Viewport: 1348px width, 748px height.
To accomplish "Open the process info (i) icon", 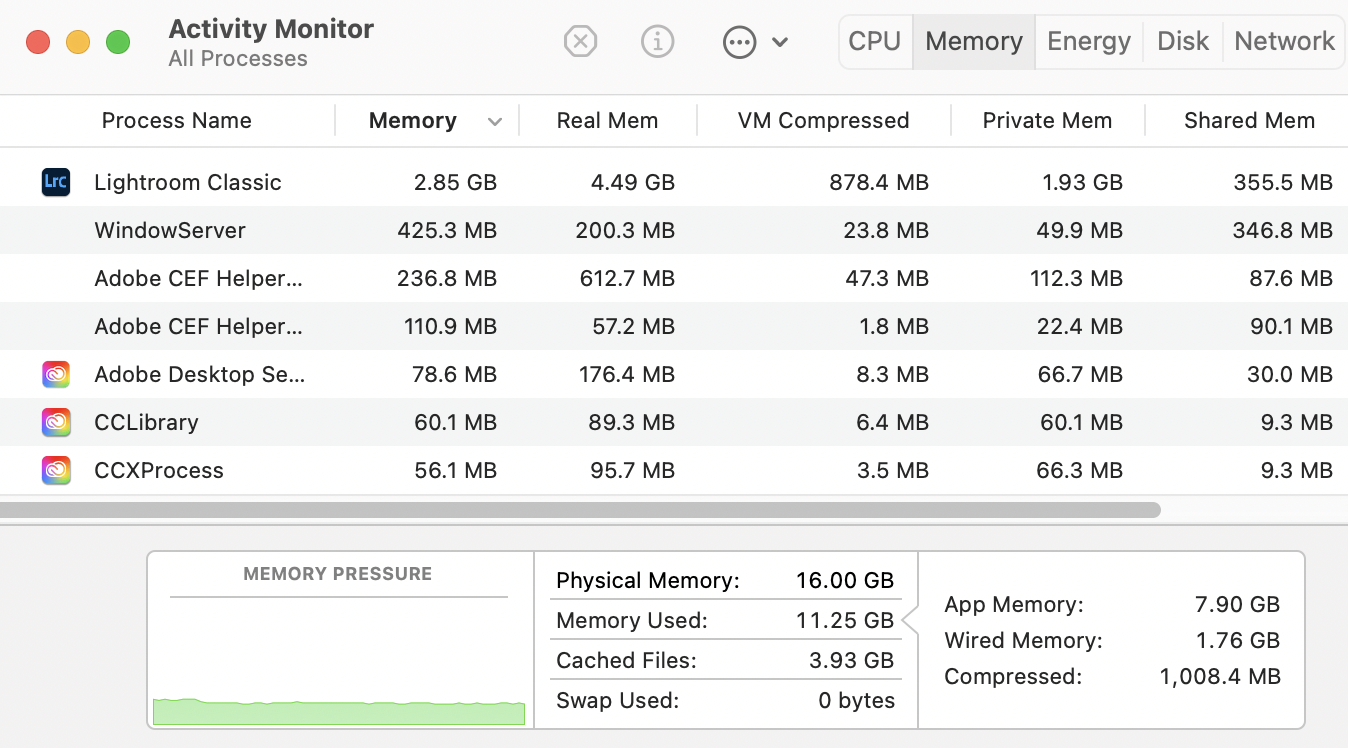I will coord(657,41).
